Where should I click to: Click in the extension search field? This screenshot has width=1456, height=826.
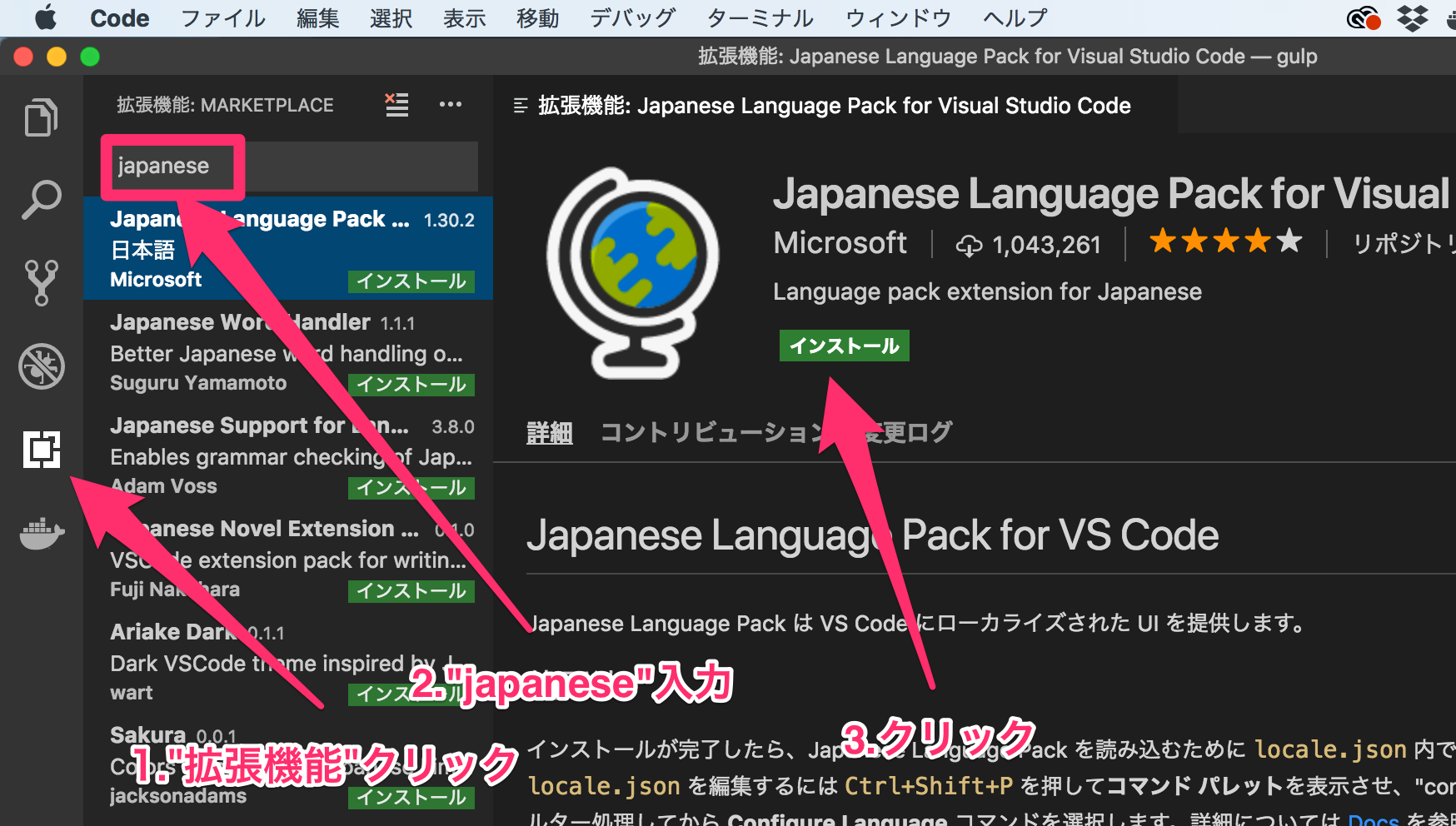click(x=290, y=166)
